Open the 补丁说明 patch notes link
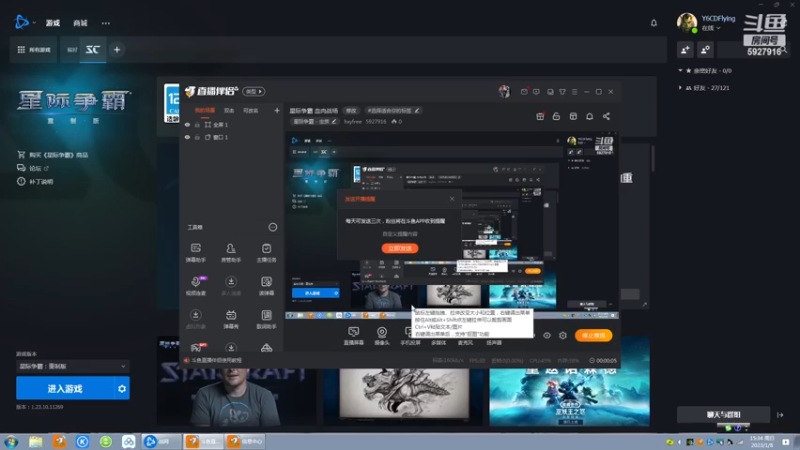 point(35,181)
